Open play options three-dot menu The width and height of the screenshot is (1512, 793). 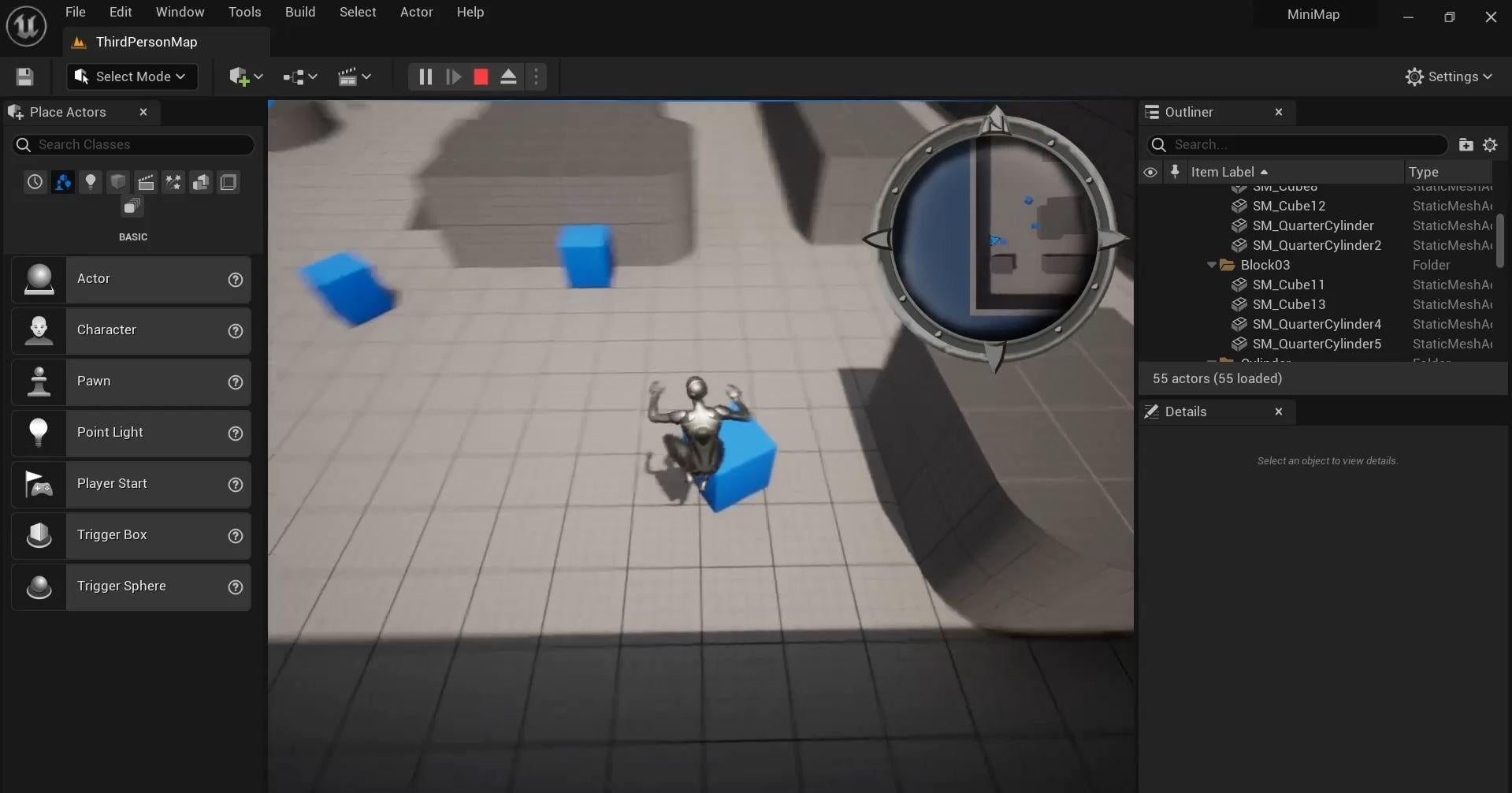pyautogui.click(x=536, y=76)
